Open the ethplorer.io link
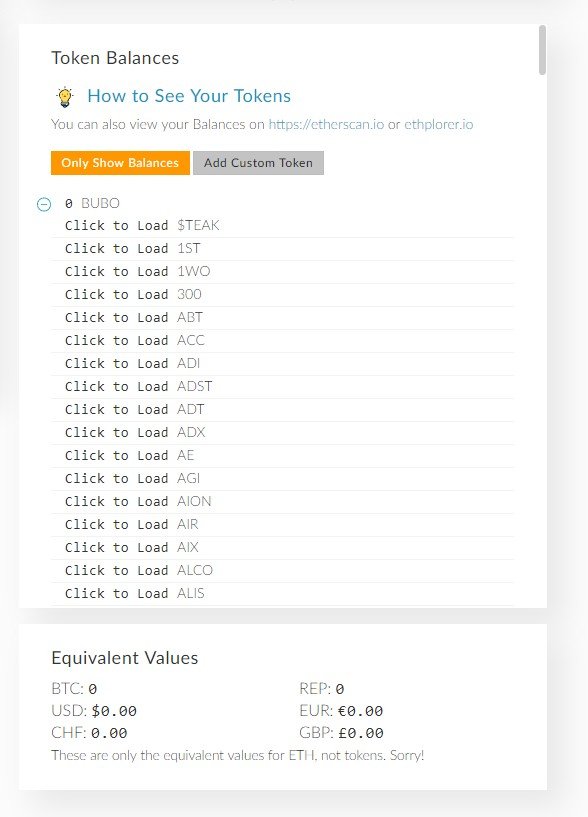588x817 pixels. (438, 125)
